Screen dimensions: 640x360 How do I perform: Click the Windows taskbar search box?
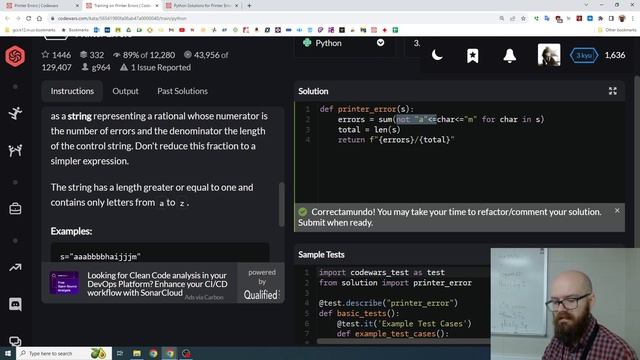(x=64, y=353)
